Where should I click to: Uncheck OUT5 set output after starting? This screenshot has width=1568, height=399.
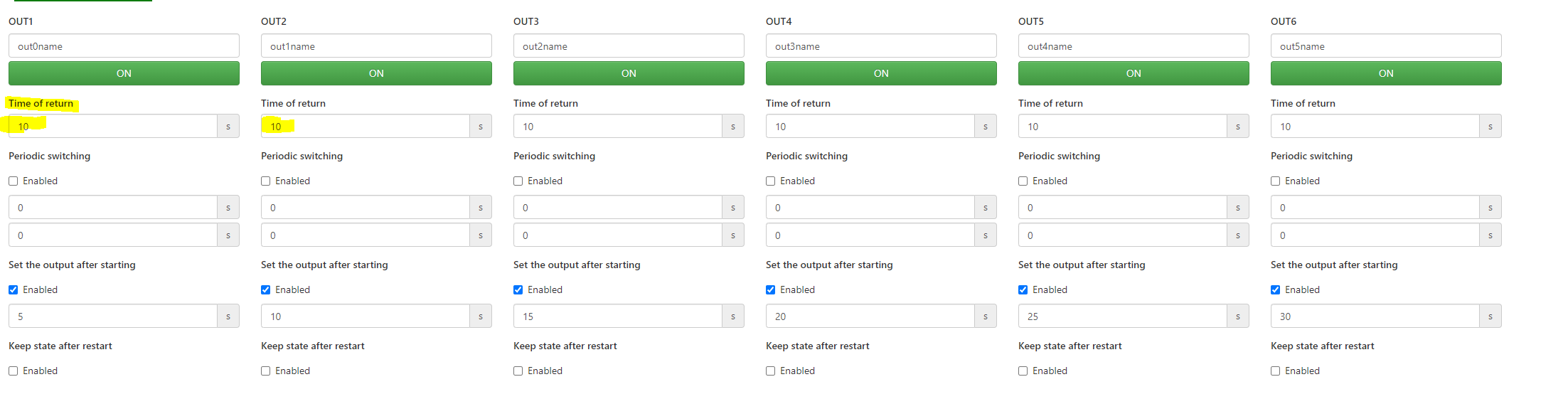tap(1023, 290)
